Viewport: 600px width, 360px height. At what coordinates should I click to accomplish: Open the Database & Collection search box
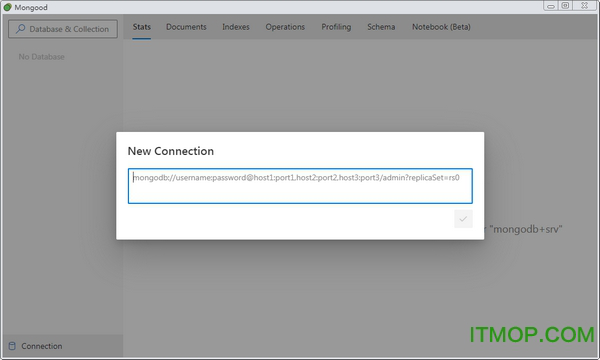(x=63, y=29)
